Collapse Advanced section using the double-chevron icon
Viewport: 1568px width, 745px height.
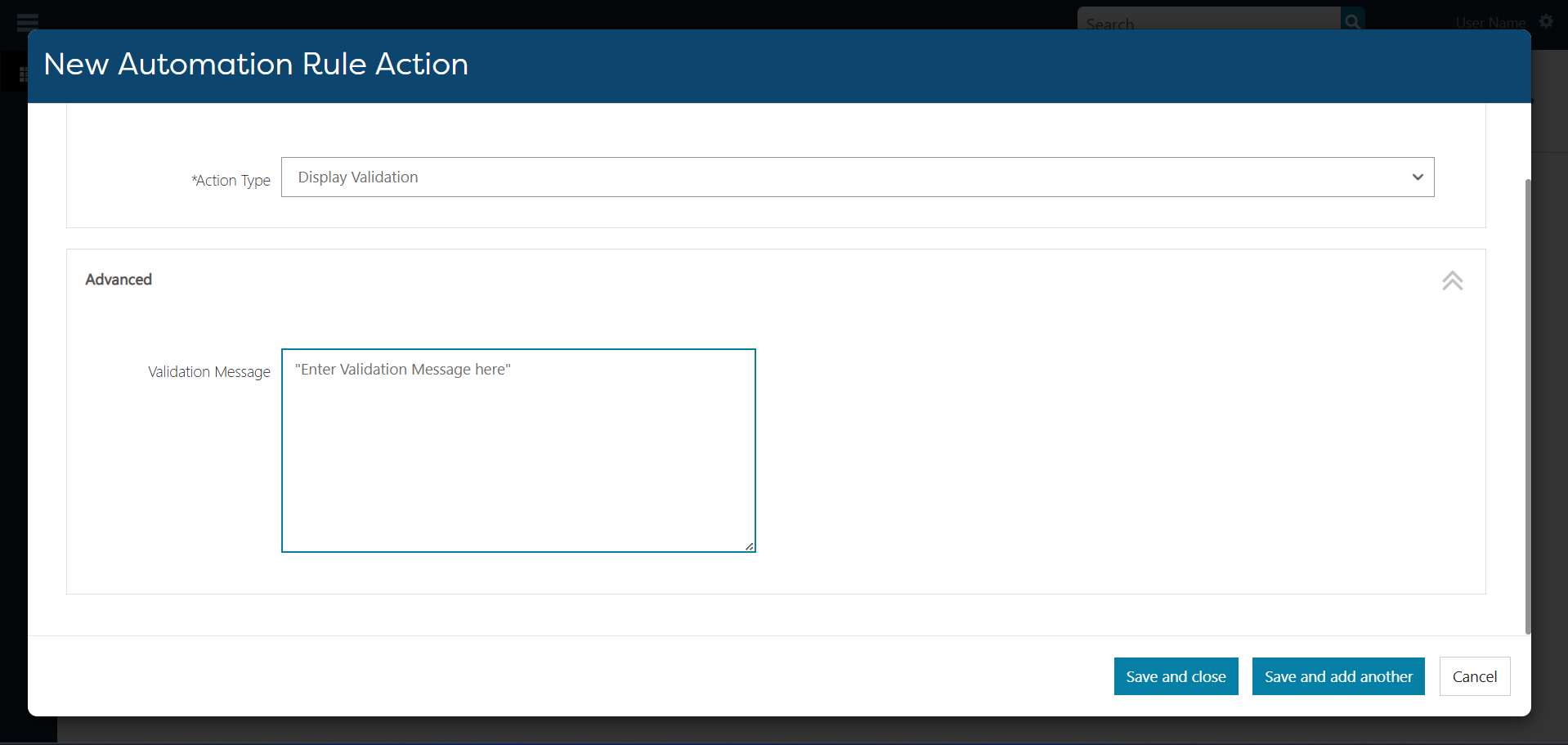1453,280
